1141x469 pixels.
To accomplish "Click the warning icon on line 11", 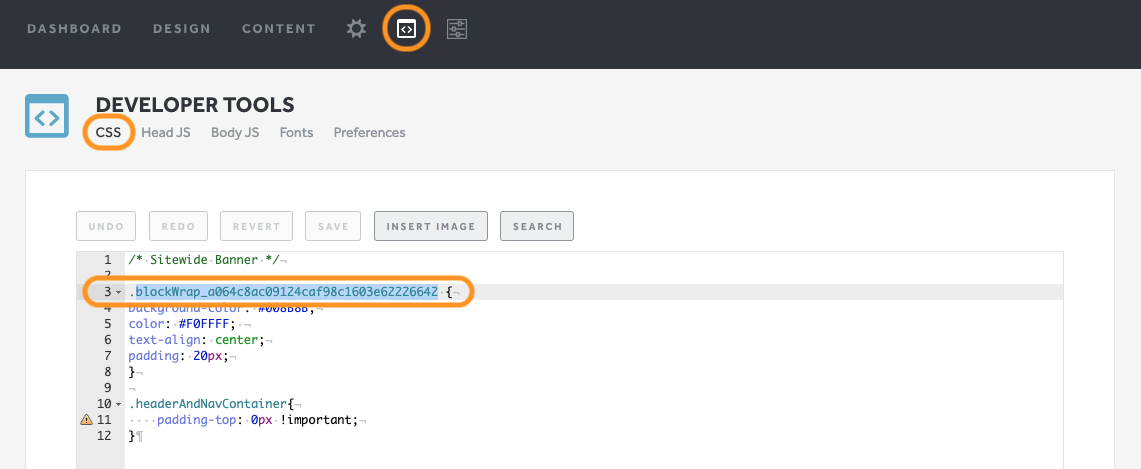I will pos(86,420).
